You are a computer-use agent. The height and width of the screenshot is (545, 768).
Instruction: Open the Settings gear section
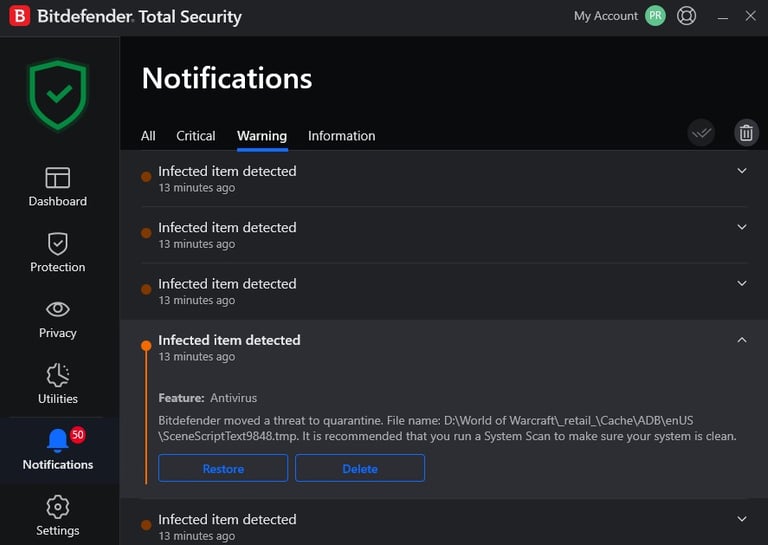58,516
